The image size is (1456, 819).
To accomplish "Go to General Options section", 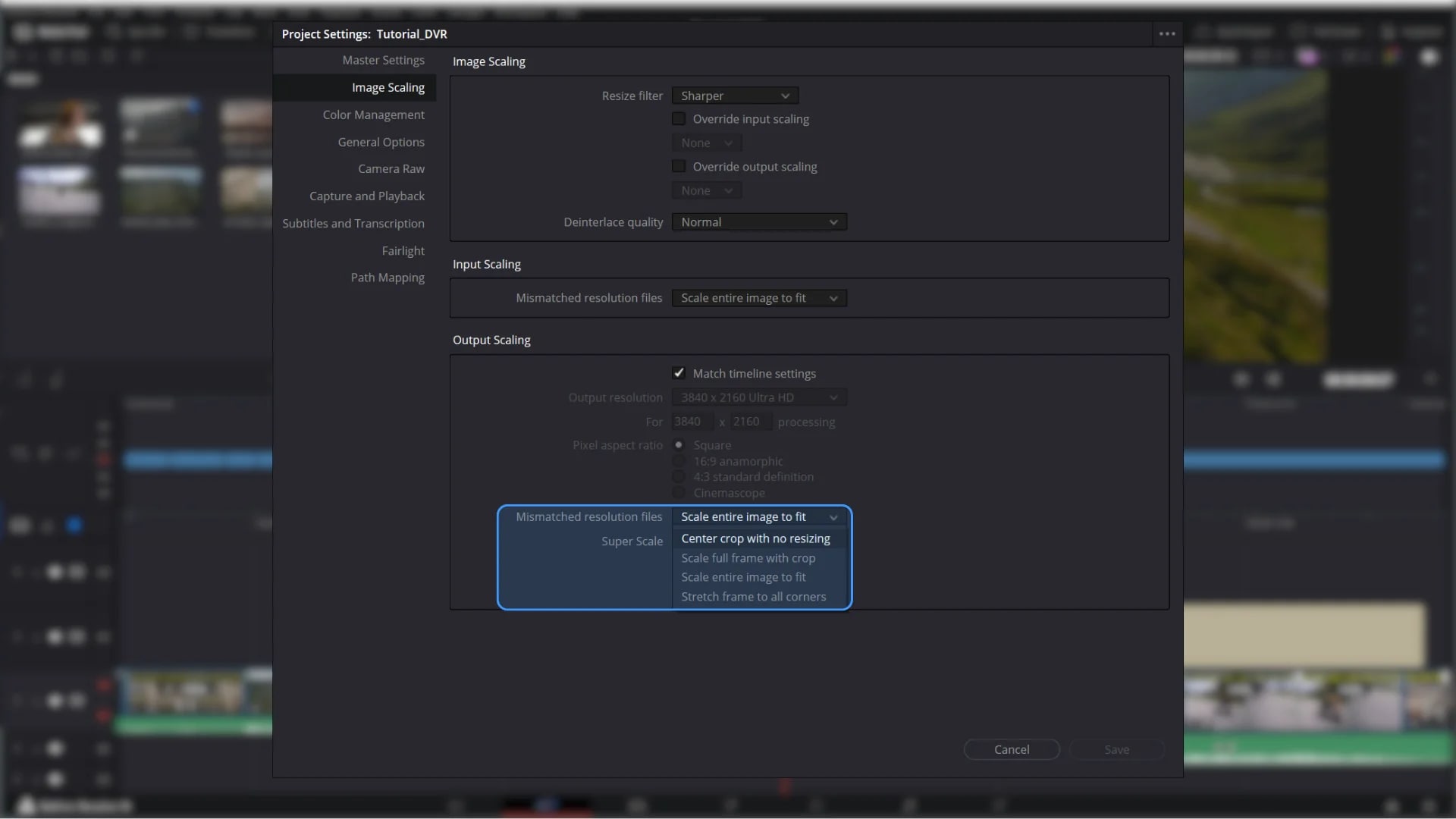I will 381,143.
